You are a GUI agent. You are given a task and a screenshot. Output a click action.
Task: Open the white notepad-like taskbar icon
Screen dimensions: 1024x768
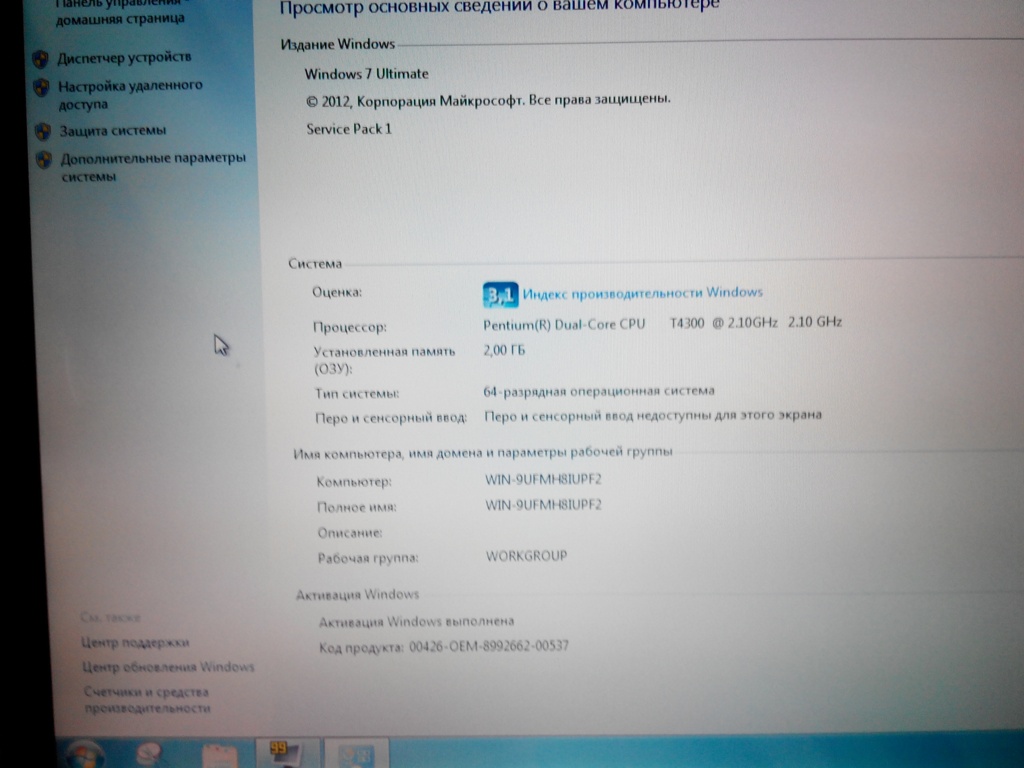pyautogui.click(x=218, y=755)
